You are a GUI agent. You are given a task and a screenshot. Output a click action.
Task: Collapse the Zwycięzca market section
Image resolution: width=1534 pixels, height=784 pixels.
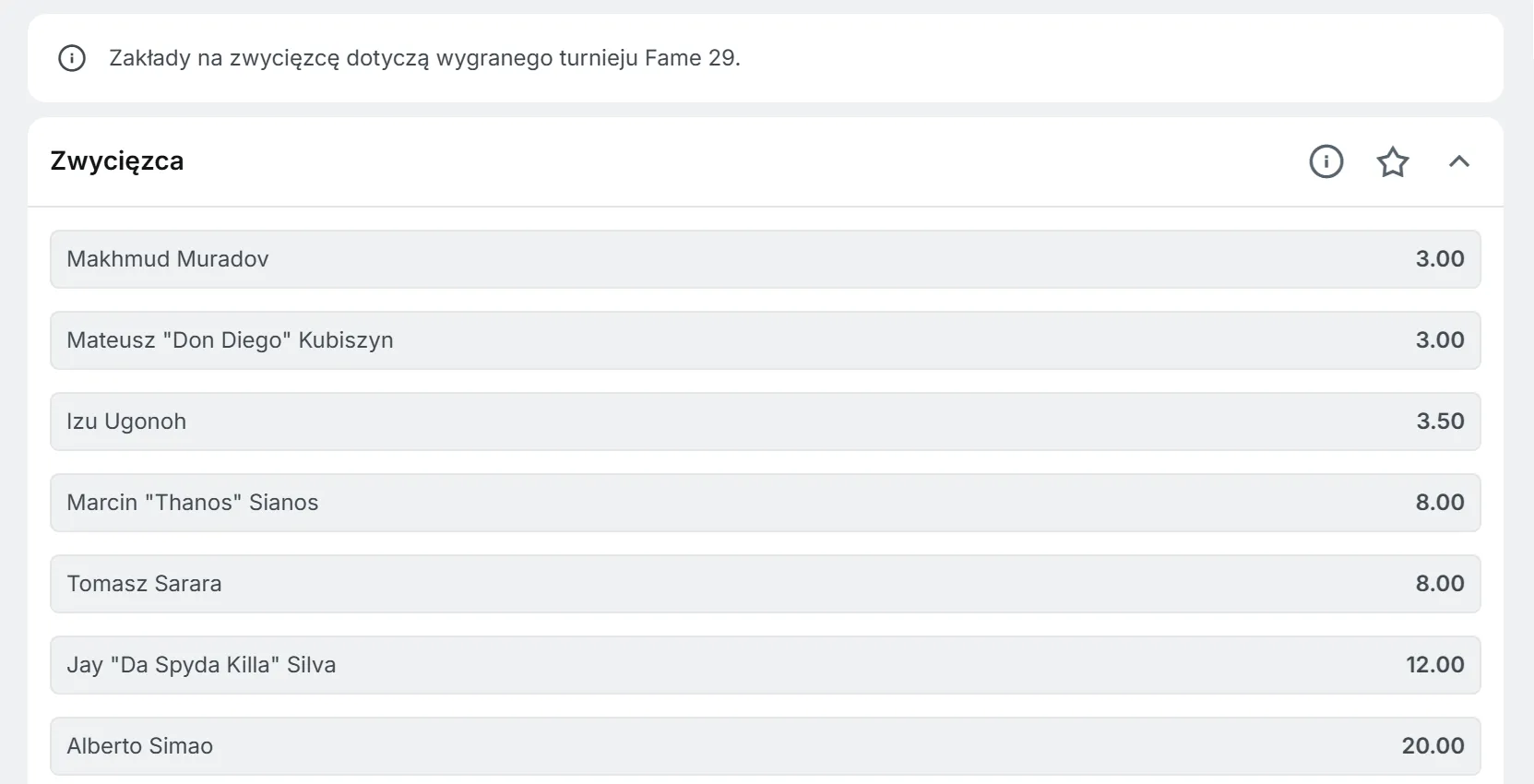(1459, 161)
